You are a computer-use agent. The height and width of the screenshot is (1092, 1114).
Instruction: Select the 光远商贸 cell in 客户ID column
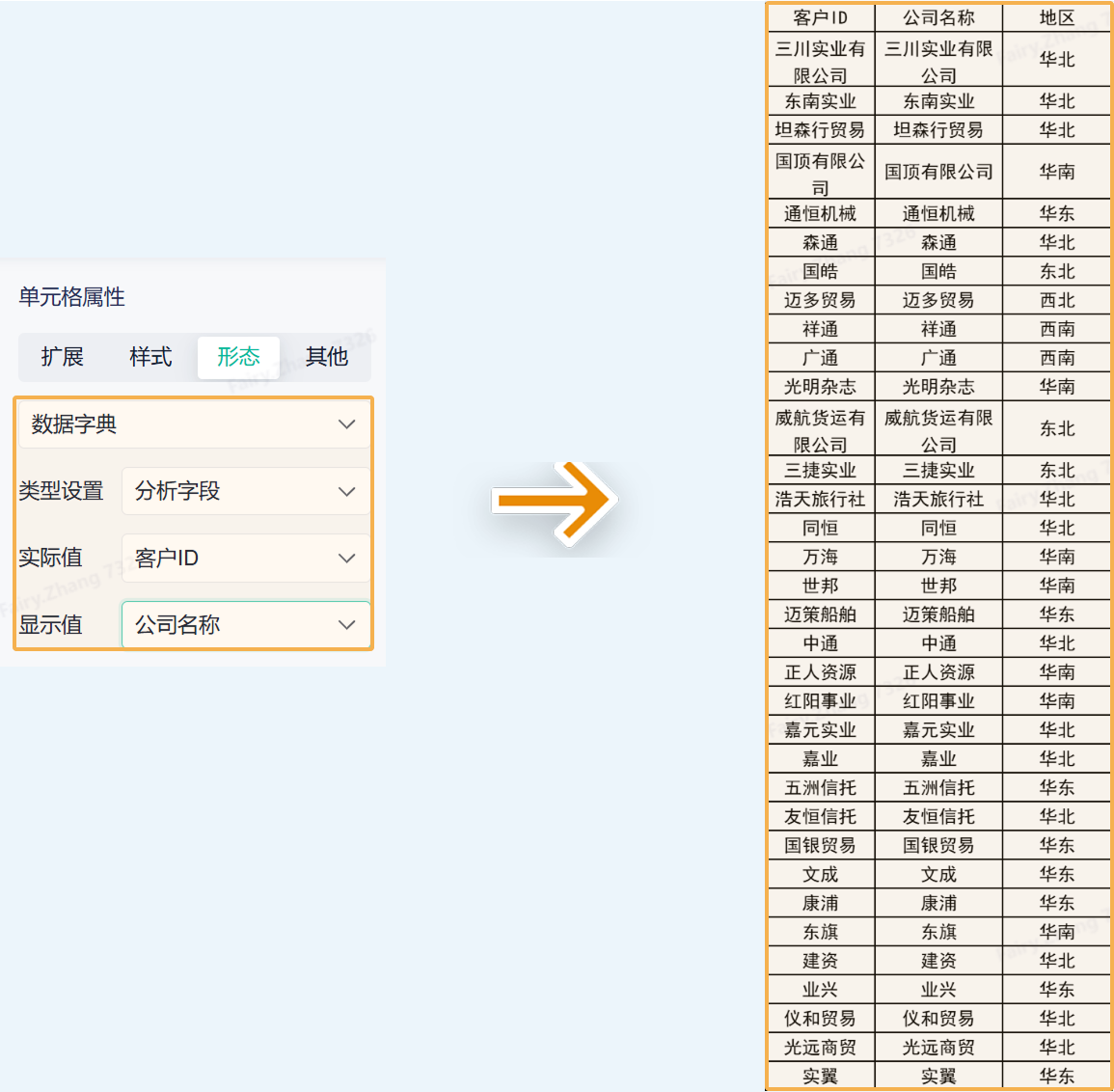point(821,1048)
